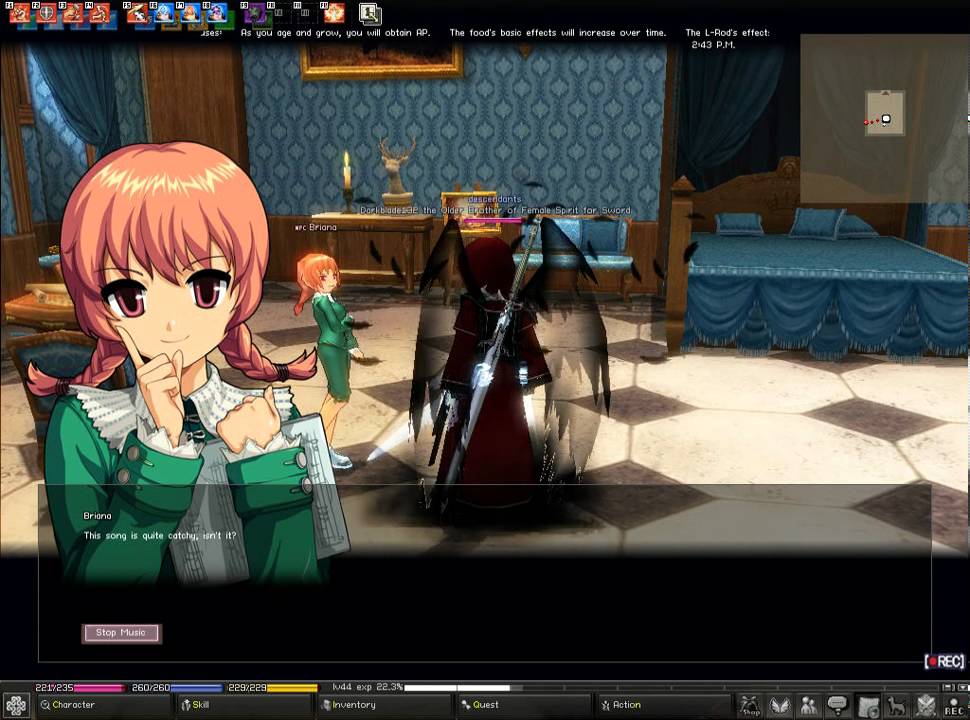This screenshot has width=970, height=720.
Task: Click the 'NPC Briana' name label
Action: tap(315, 227)
